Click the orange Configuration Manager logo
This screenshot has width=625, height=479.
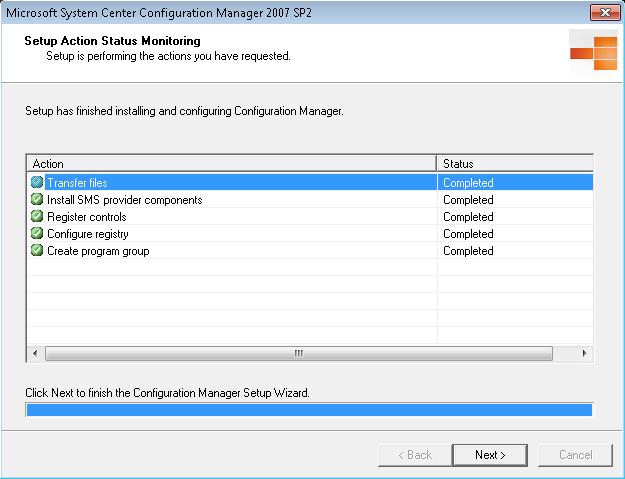click(x=594, y=53)
